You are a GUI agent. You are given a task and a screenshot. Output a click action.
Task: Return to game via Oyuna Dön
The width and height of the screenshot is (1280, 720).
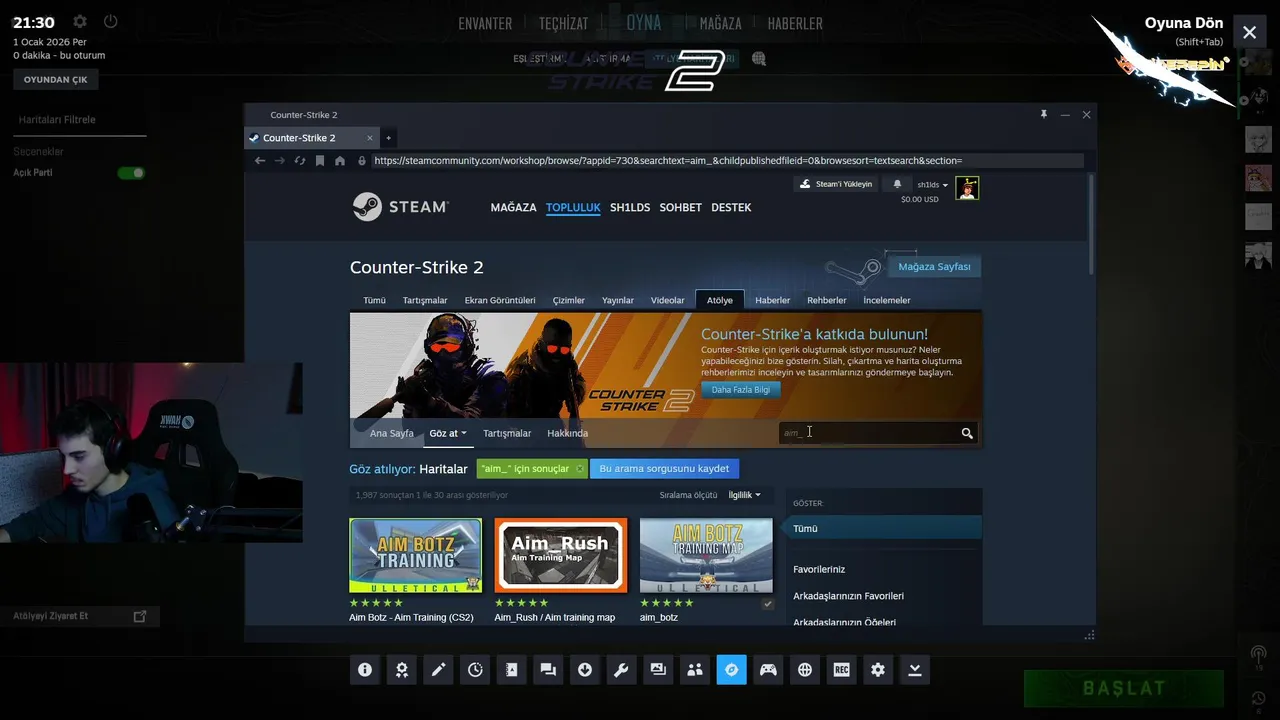[1184, 23]
